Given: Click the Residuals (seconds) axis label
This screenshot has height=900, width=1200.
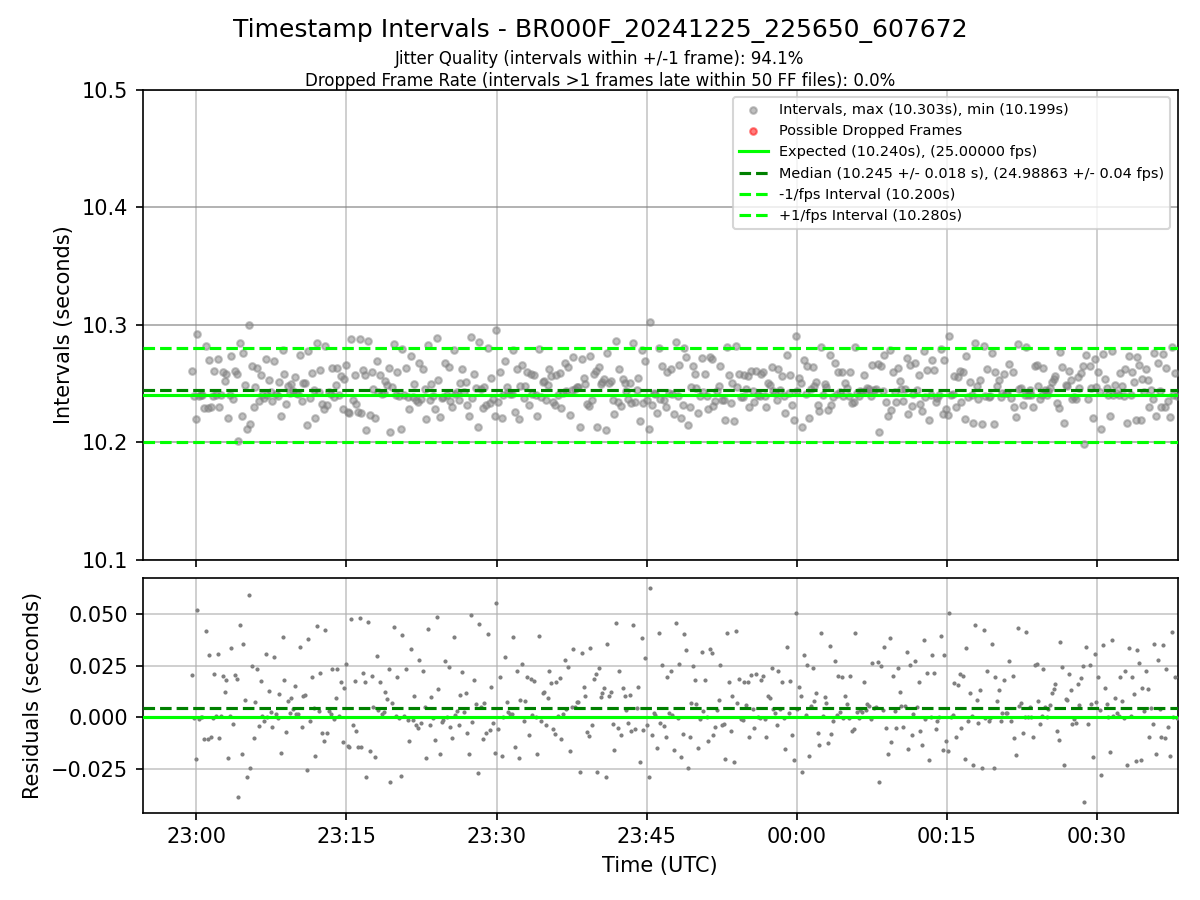Looking at the screenshot, I should pyautogui.click(x=32, y=696).
